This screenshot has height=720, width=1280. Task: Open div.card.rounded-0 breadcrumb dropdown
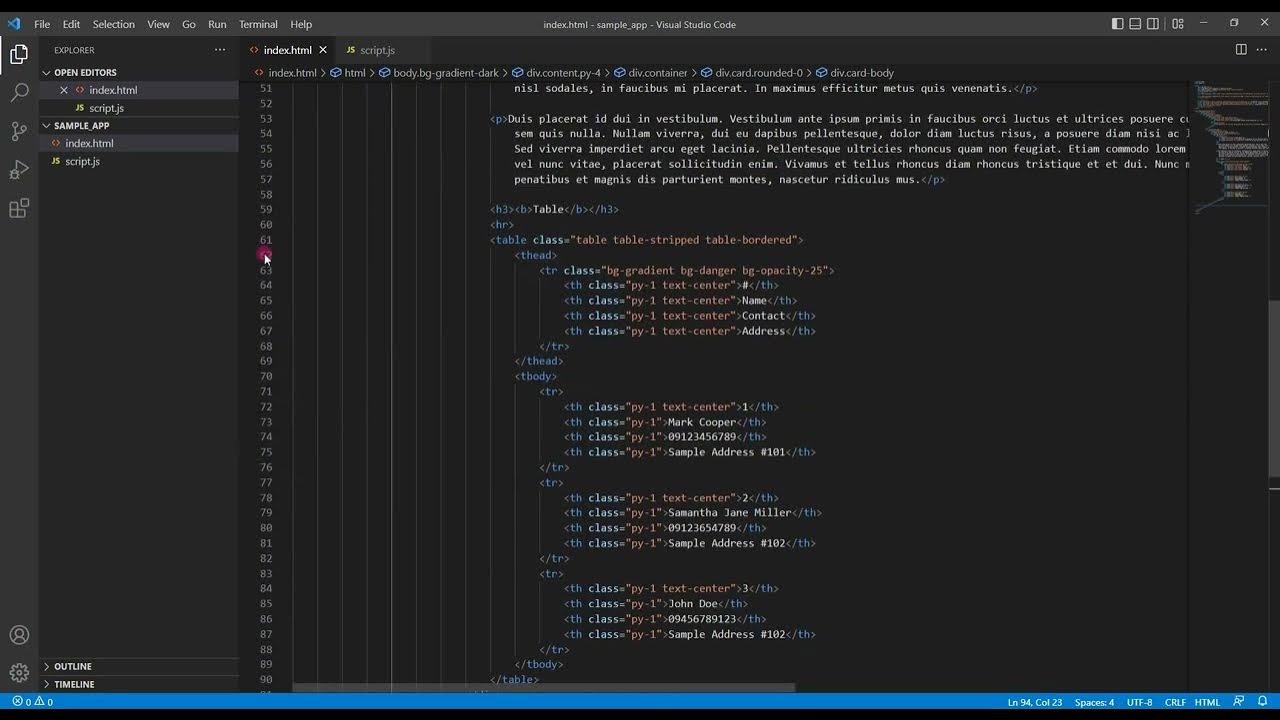(x=752, y=73)
